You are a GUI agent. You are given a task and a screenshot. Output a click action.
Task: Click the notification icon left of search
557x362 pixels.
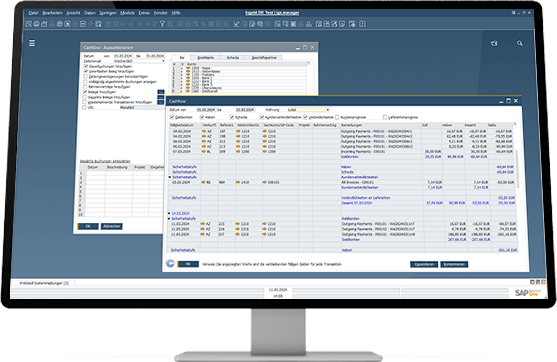pos(494,43)
